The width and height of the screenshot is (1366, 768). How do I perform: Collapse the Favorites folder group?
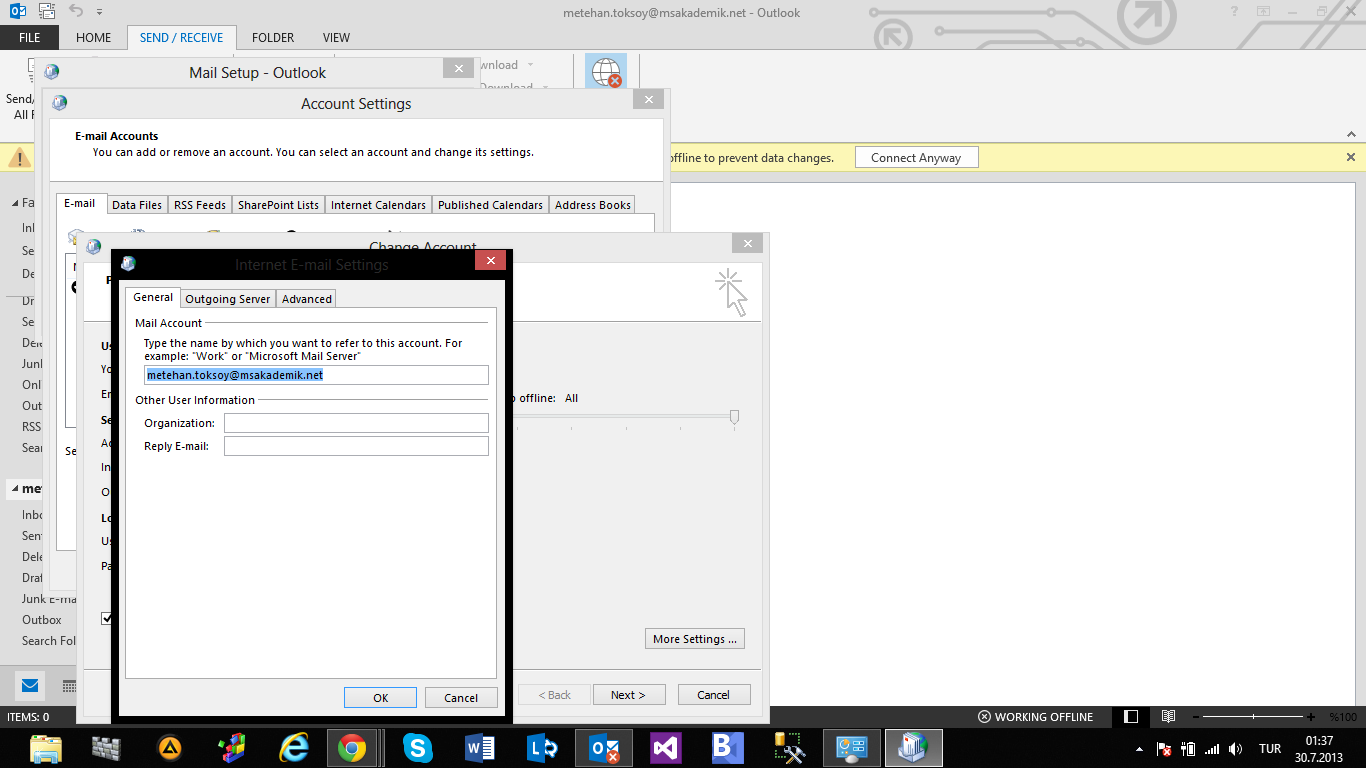(x=14, y=203)
